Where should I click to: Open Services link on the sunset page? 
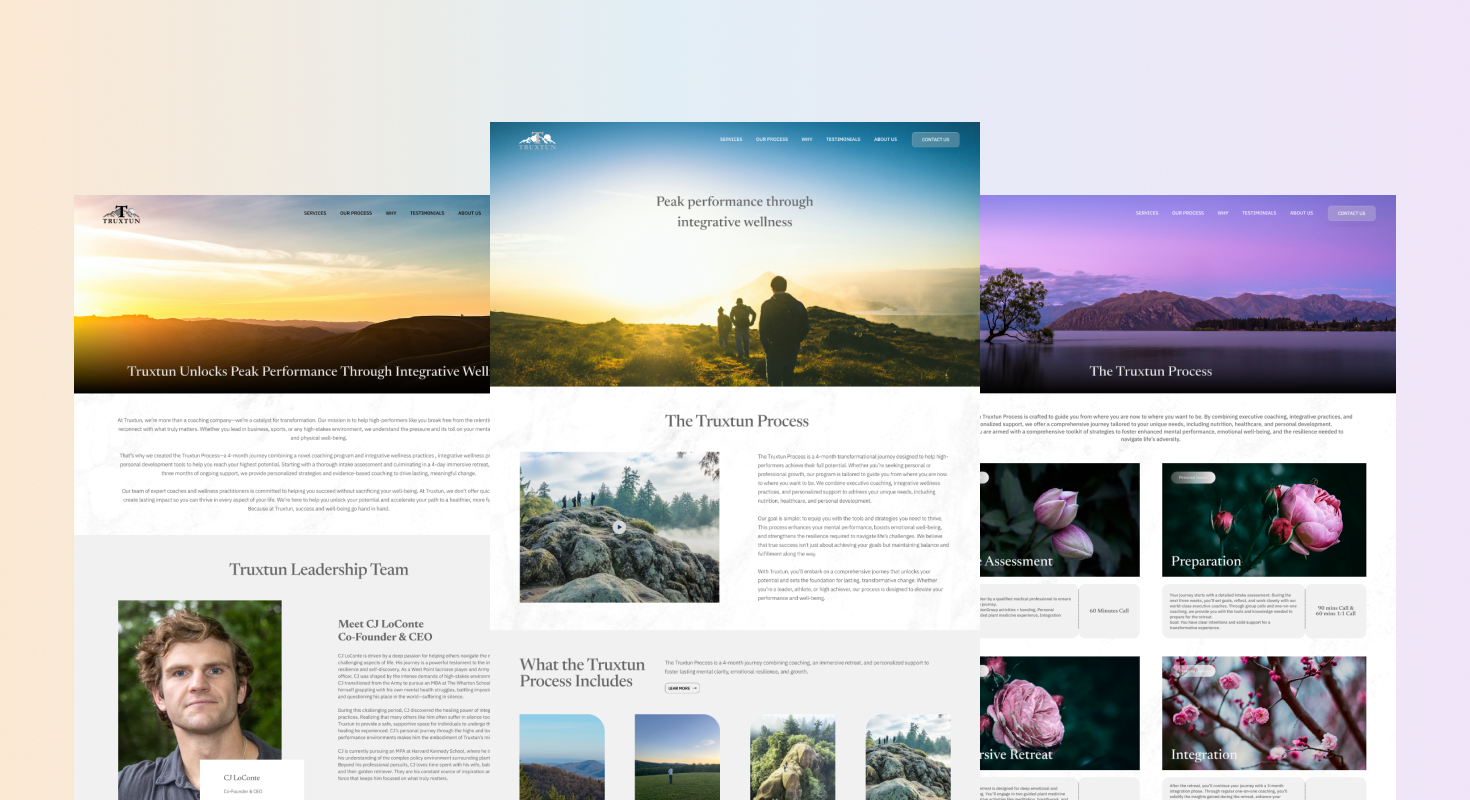coord(315,213)
